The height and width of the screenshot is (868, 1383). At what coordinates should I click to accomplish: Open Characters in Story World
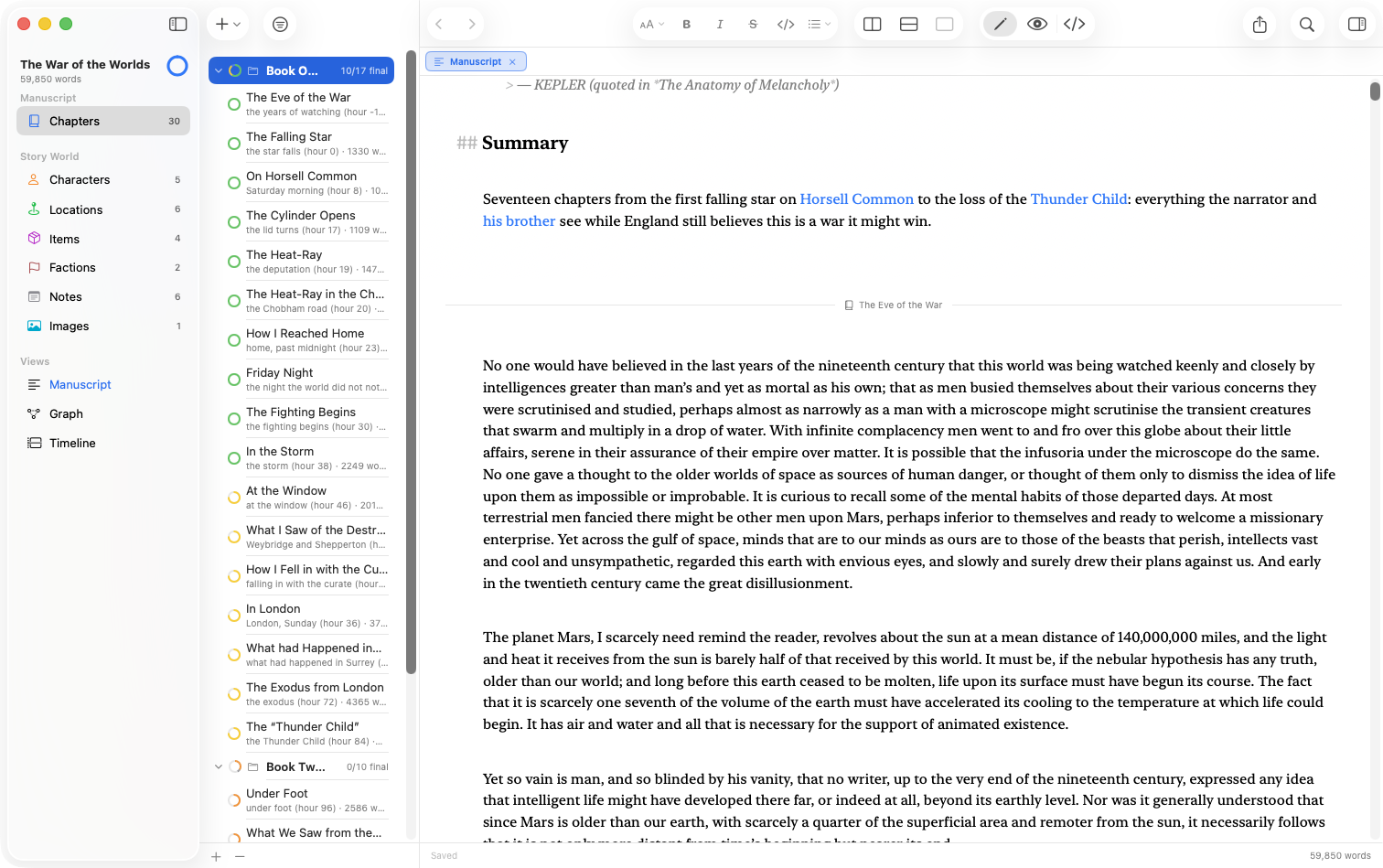[x=103, y=180]
